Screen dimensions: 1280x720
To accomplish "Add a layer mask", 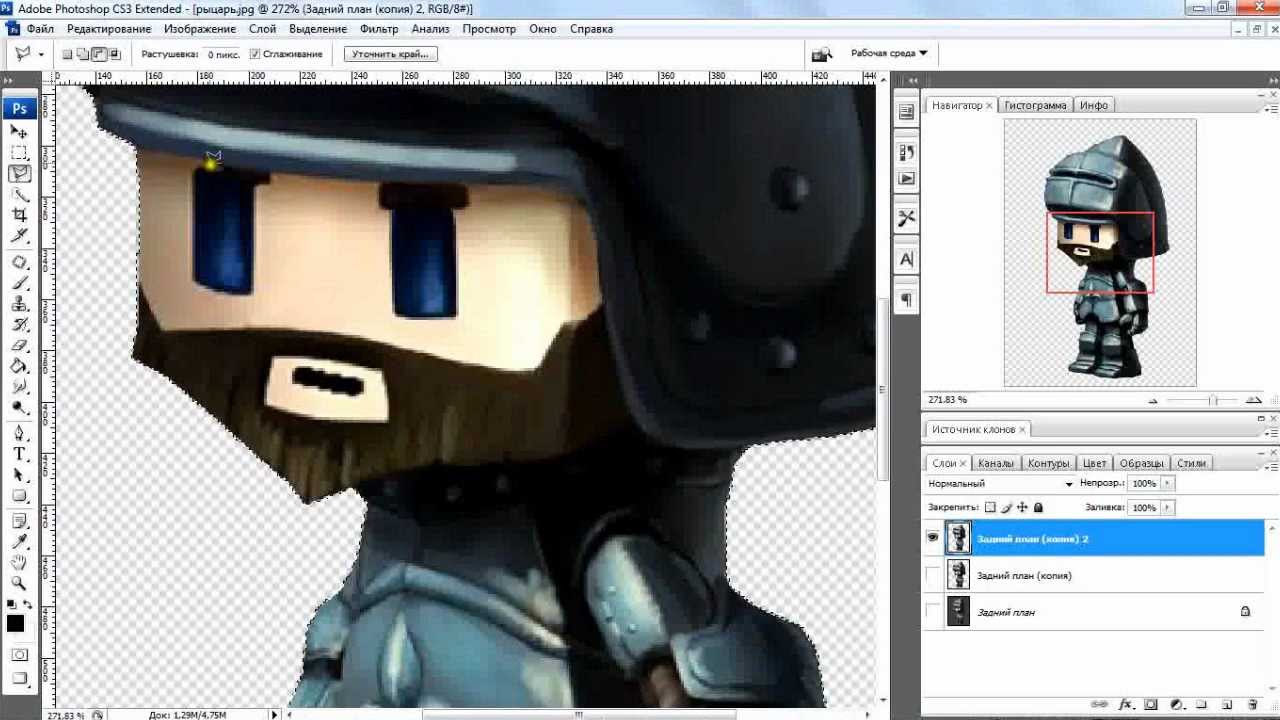I will (1151, 705).
